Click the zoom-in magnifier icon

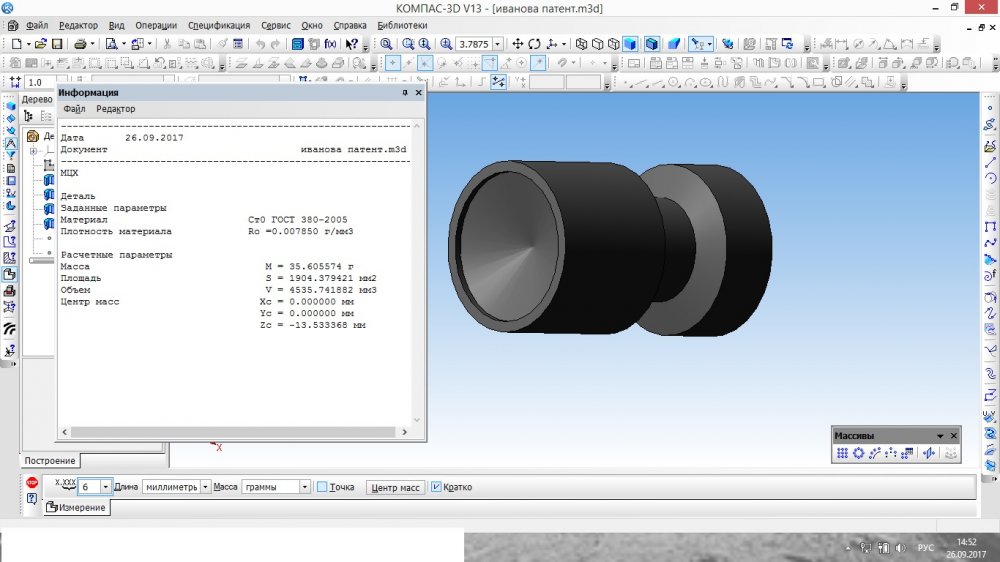tap(446, 44)
